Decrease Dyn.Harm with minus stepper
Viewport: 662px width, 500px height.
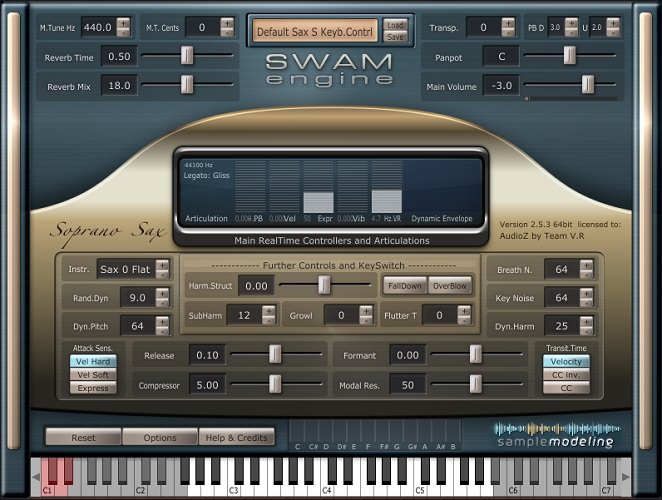coord(586,331)
